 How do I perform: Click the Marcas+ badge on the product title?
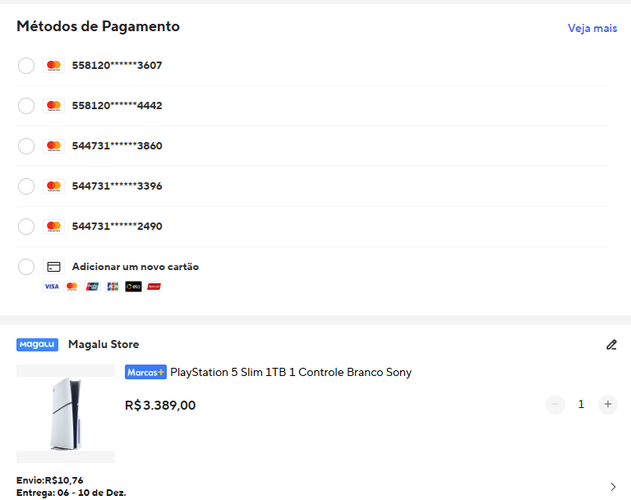pyautogui.click(x=145, y=372)
